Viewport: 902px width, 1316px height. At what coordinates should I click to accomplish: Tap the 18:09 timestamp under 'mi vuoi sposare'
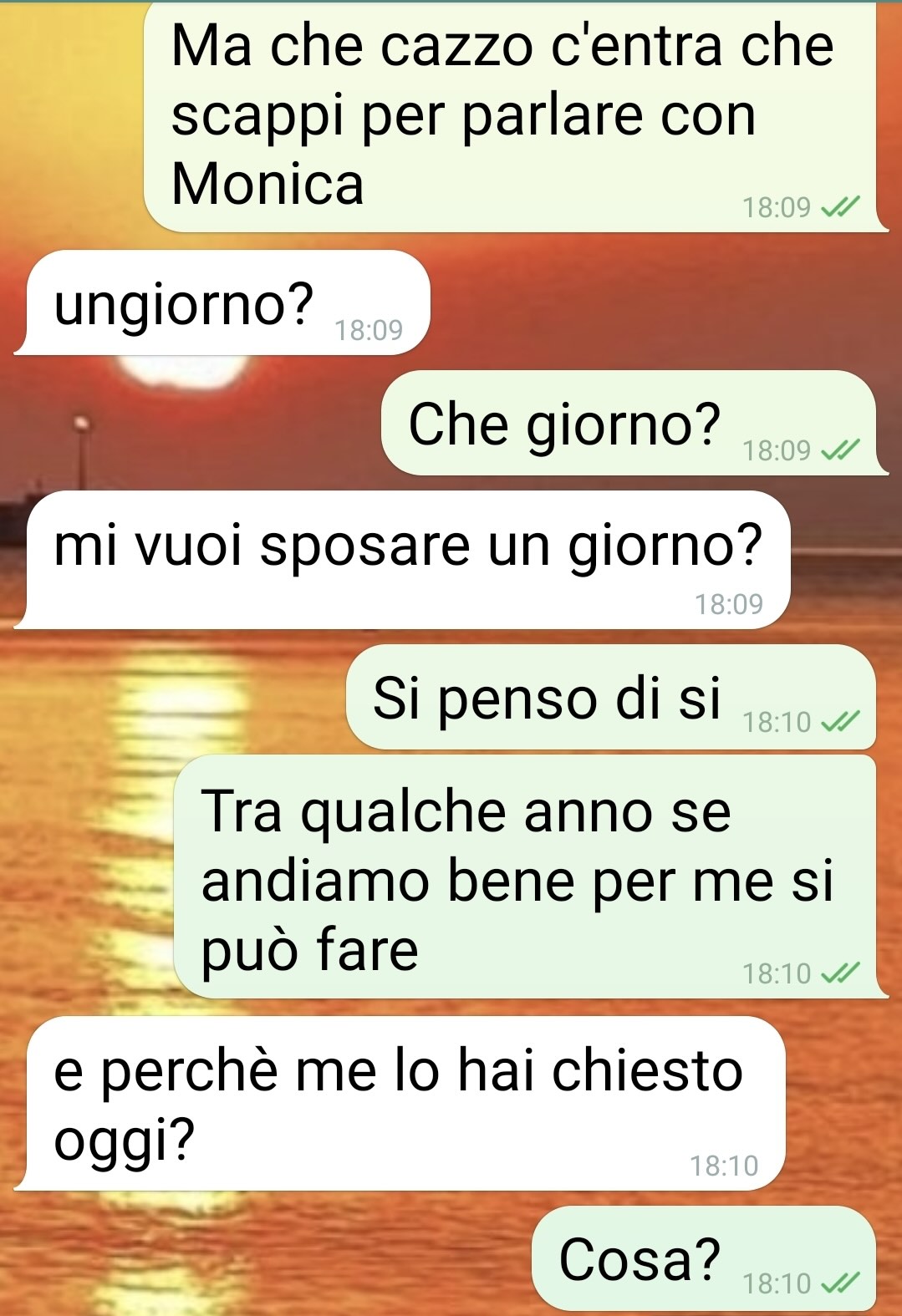tap(729, 604)
